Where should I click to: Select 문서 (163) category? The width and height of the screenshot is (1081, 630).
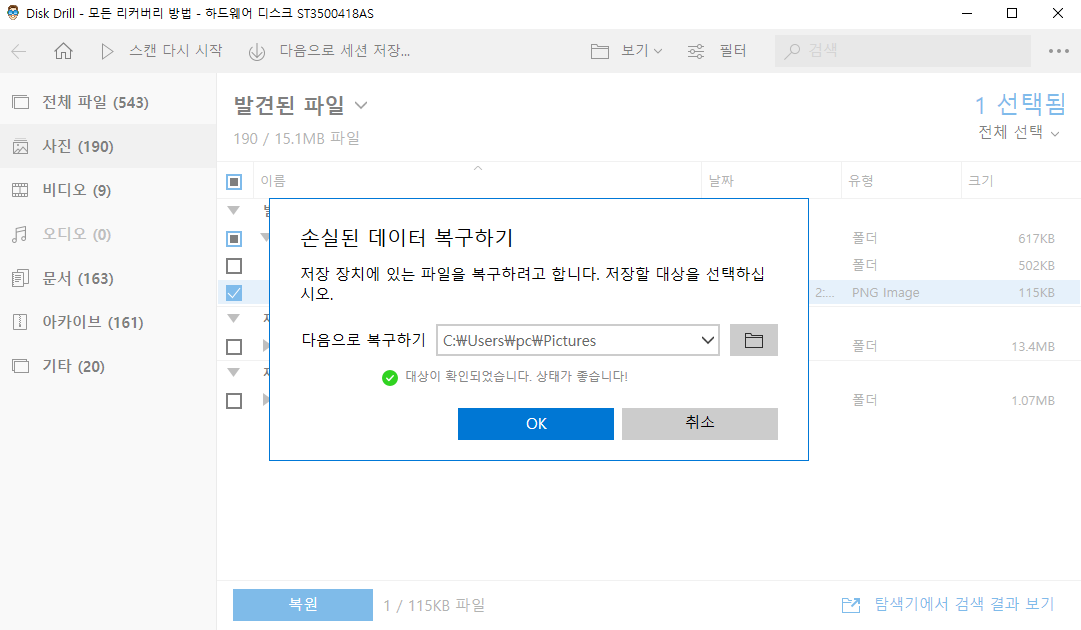coord(108,278)
